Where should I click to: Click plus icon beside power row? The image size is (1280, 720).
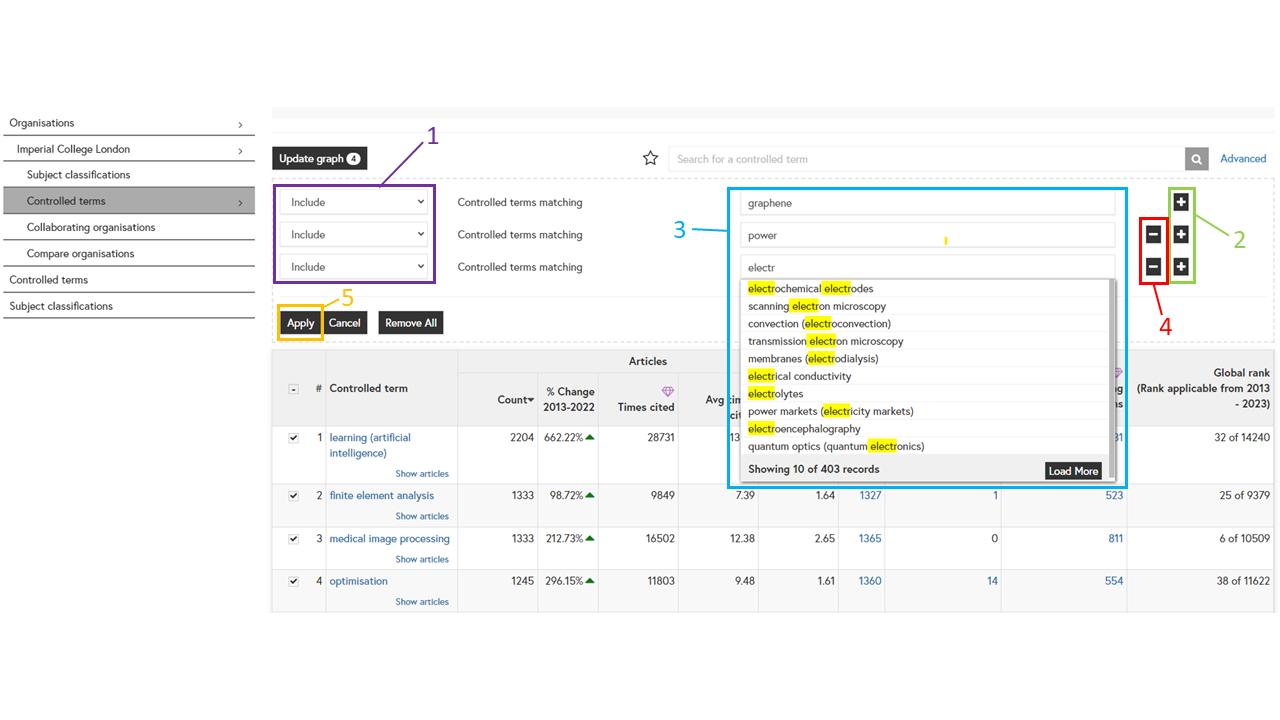click(x=1181, y=235)
